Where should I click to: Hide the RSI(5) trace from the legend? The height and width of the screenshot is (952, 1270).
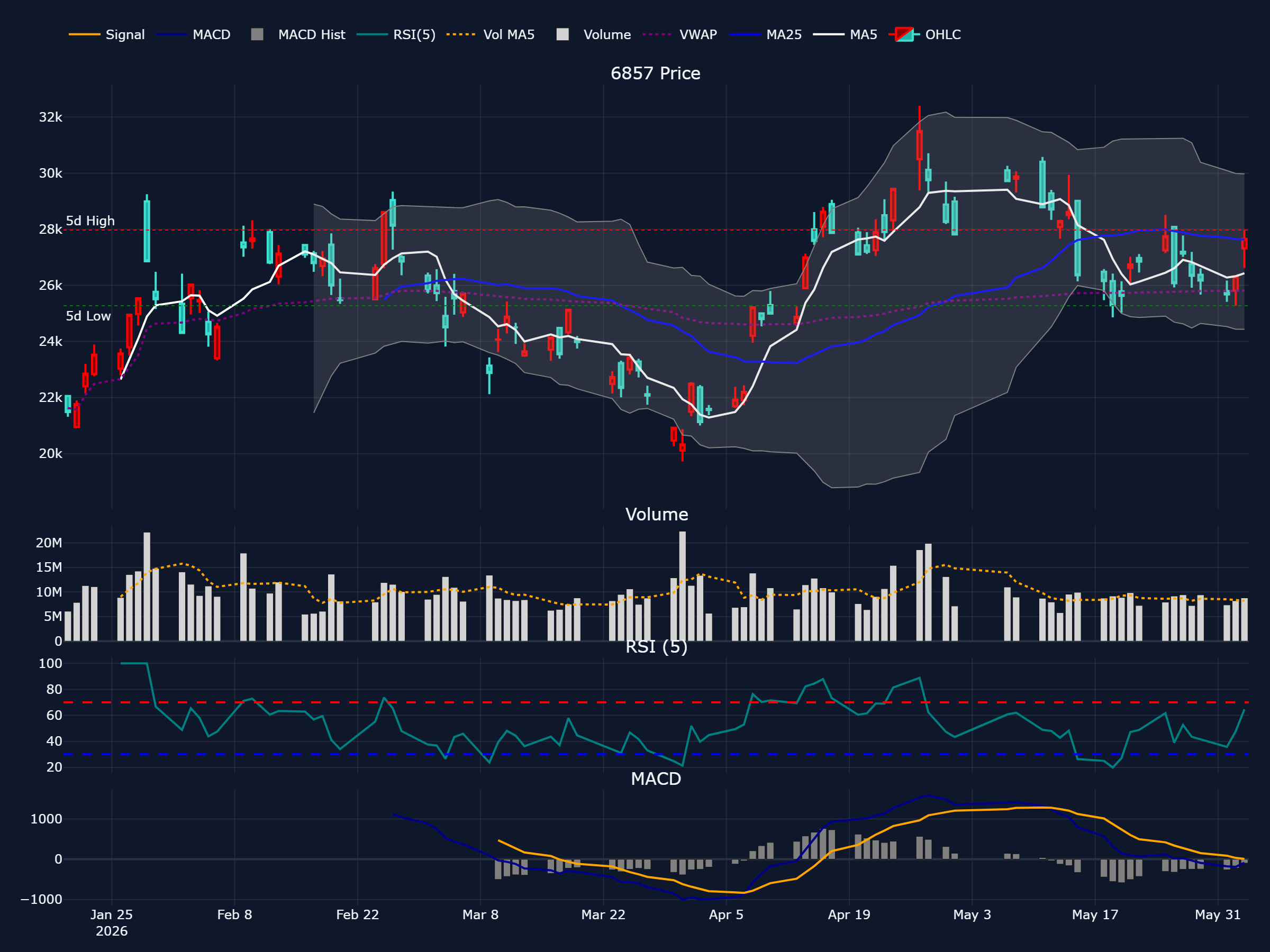396,34
